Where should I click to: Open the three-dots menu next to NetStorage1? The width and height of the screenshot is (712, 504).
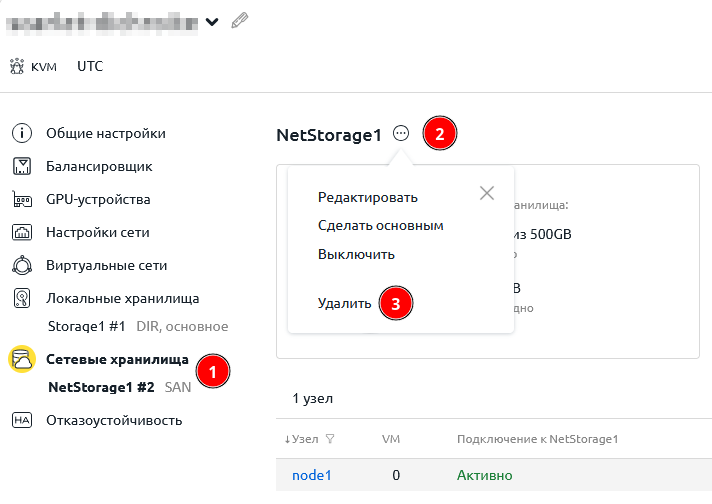pos(401,133)
